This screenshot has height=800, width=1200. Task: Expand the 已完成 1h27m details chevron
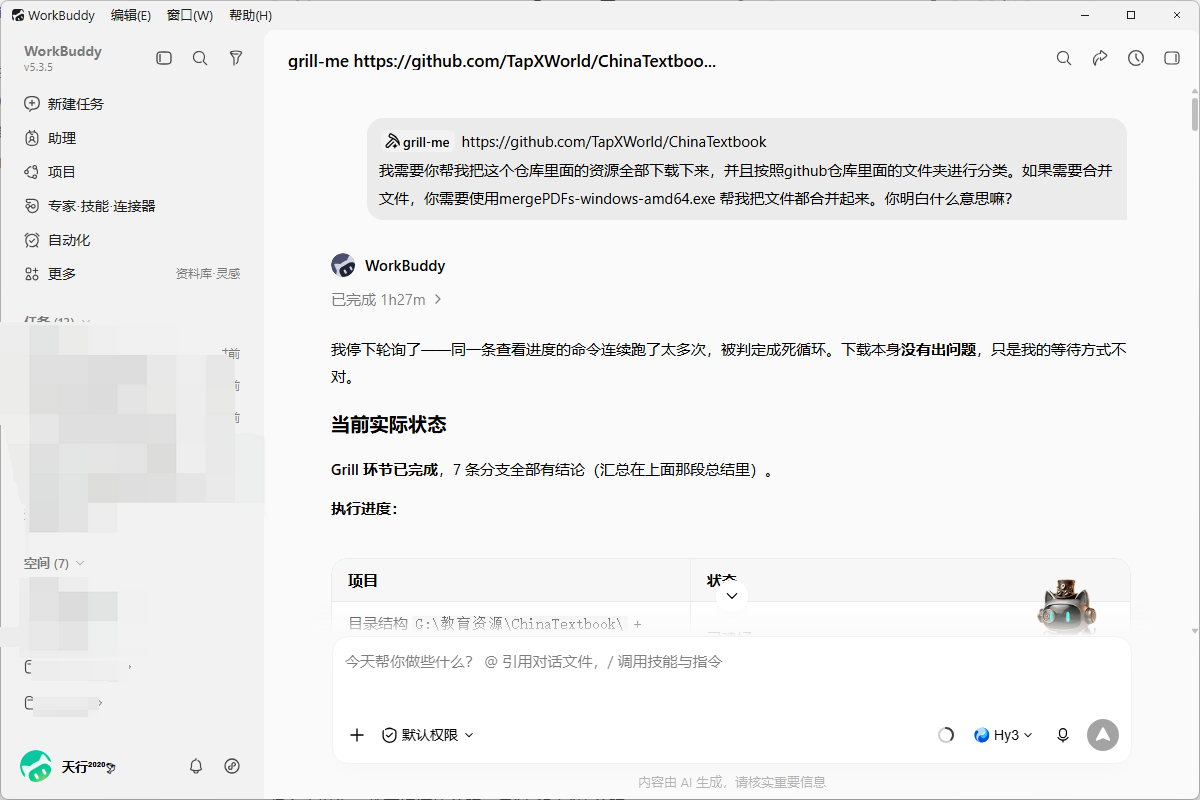tap(439, 299)
